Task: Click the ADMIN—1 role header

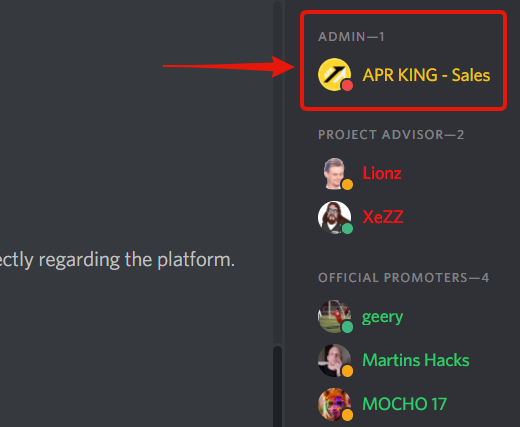Action: 351,37
